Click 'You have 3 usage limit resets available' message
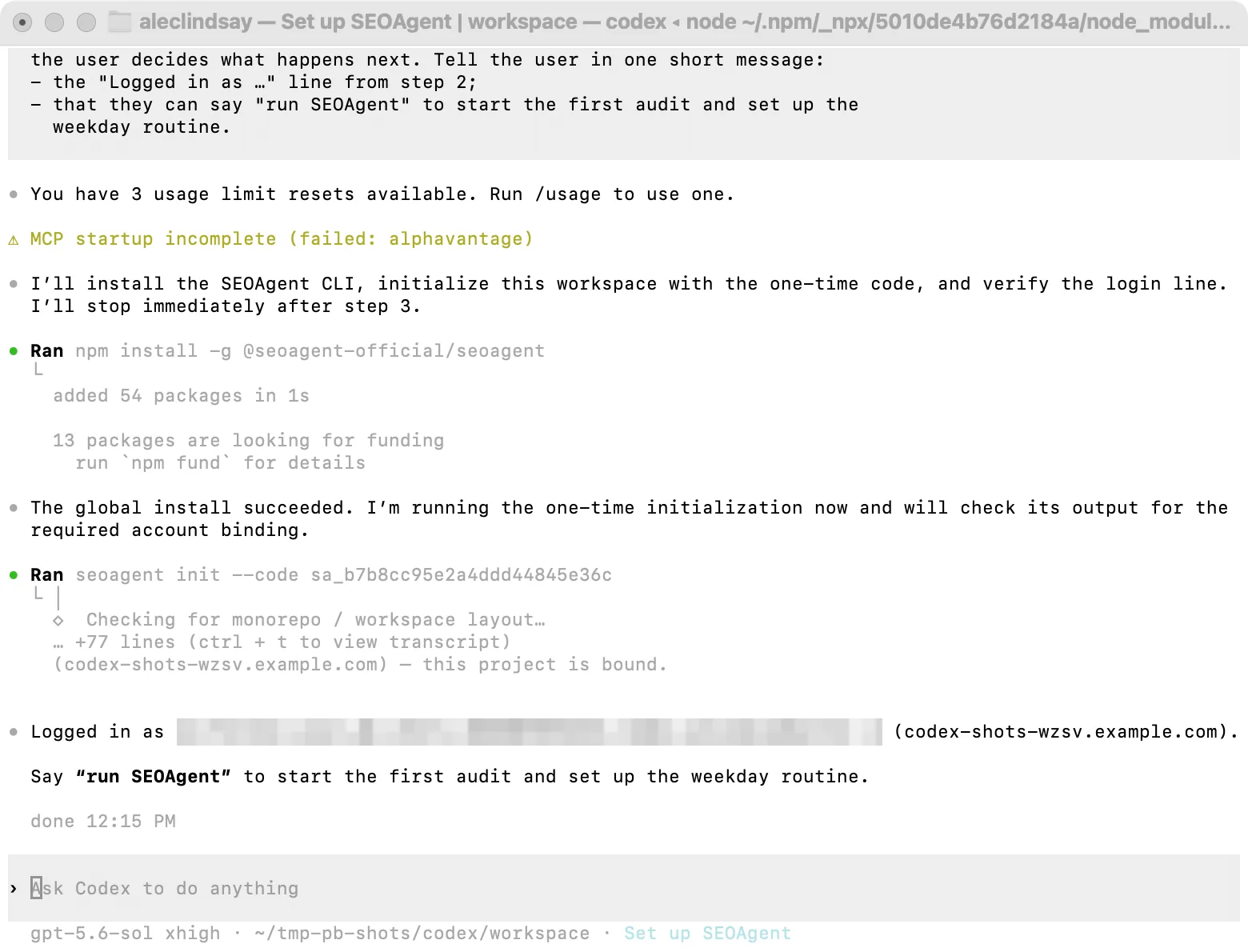The image size is (1248, 952). pos(382,194)
